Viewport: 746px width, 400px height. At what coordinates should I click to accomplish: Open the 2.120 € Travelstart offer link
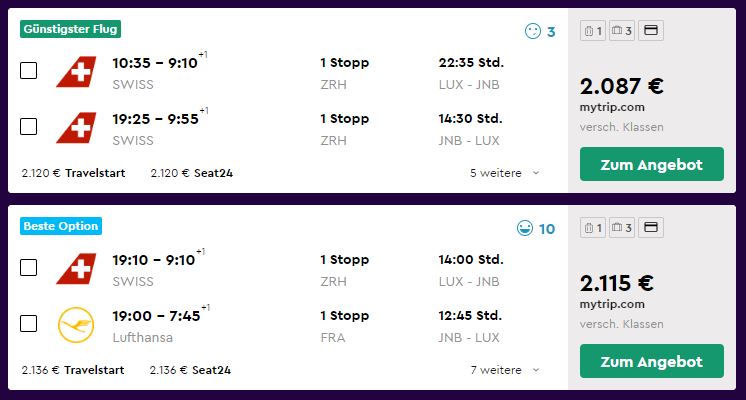[x=73, y=173]
